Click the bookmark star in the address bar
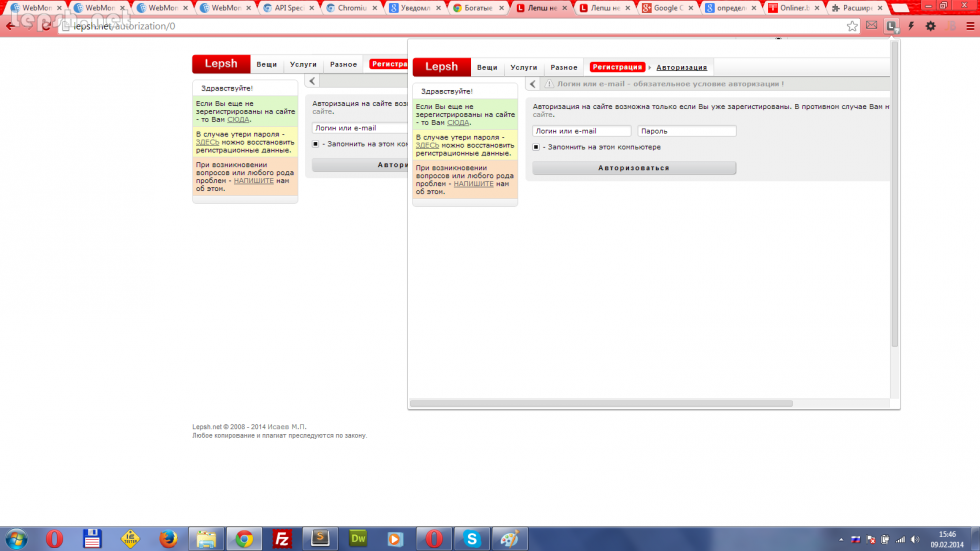Image resolution: width=980 pixels, height=551 pixels. point(852,26)
